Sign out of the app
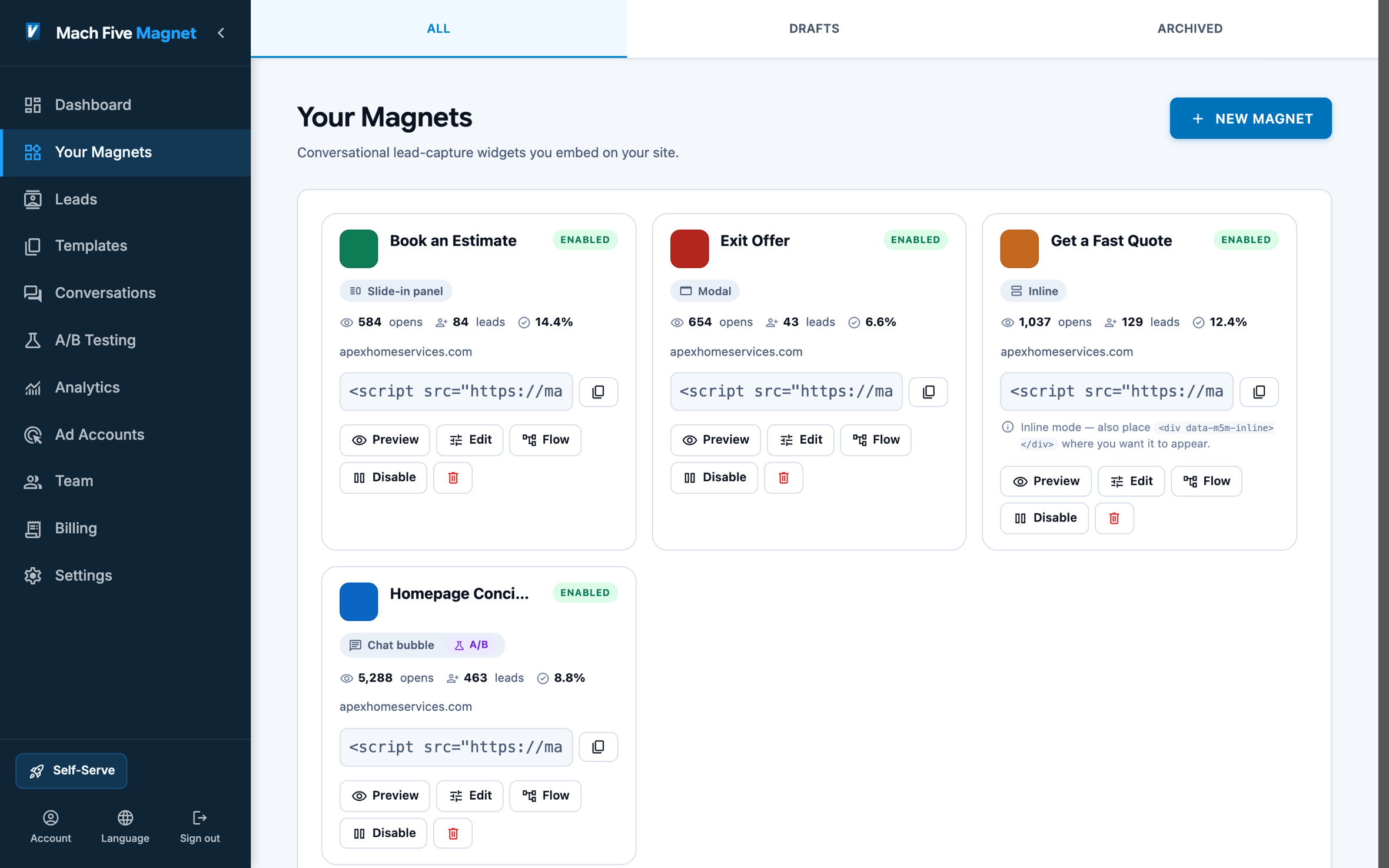The image size is (1389, 868). point(200,826)
